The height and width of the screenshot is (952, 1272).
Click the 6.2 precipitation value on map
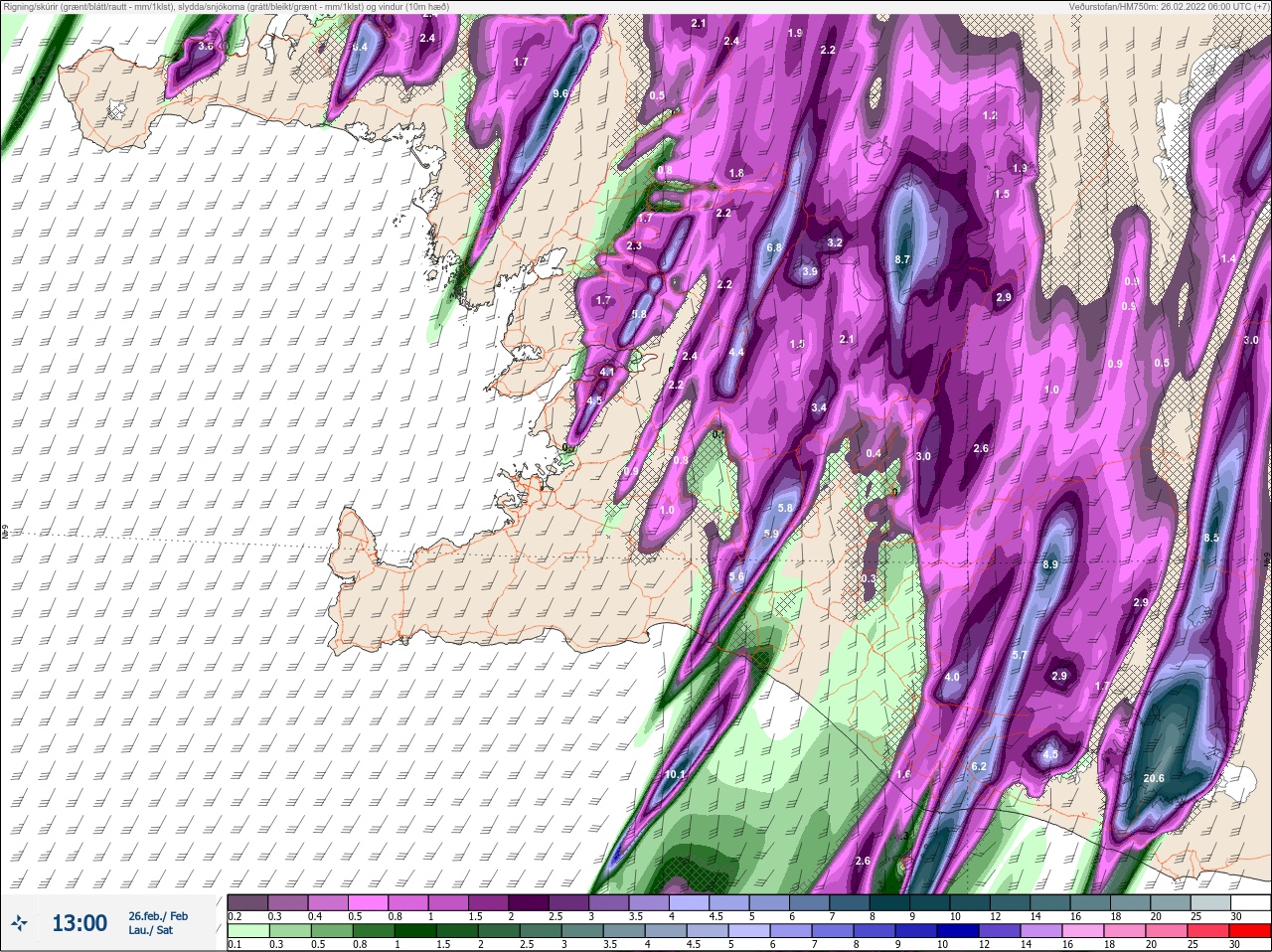(x=979, y=766)
